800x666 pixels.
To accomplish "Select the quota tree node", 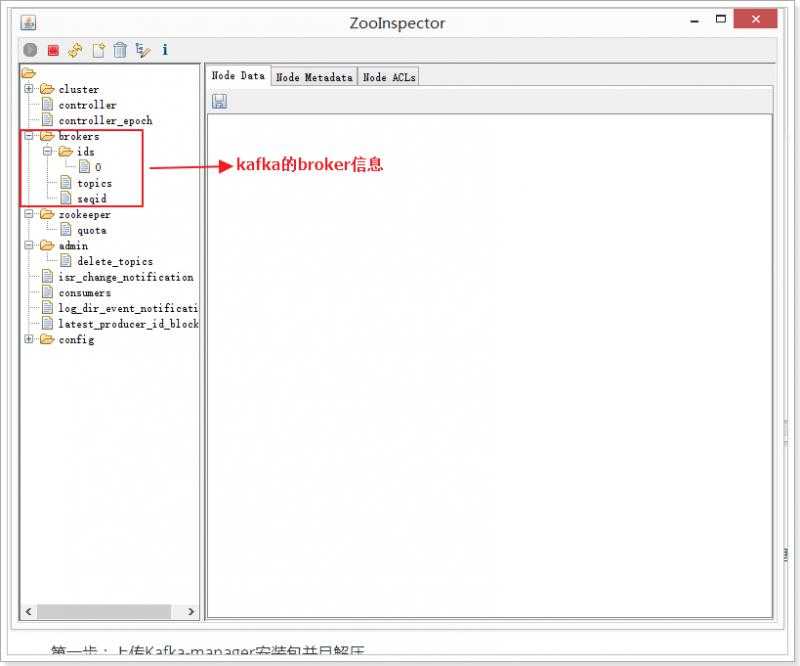I will pyautogui.click(x=92, y=231).
